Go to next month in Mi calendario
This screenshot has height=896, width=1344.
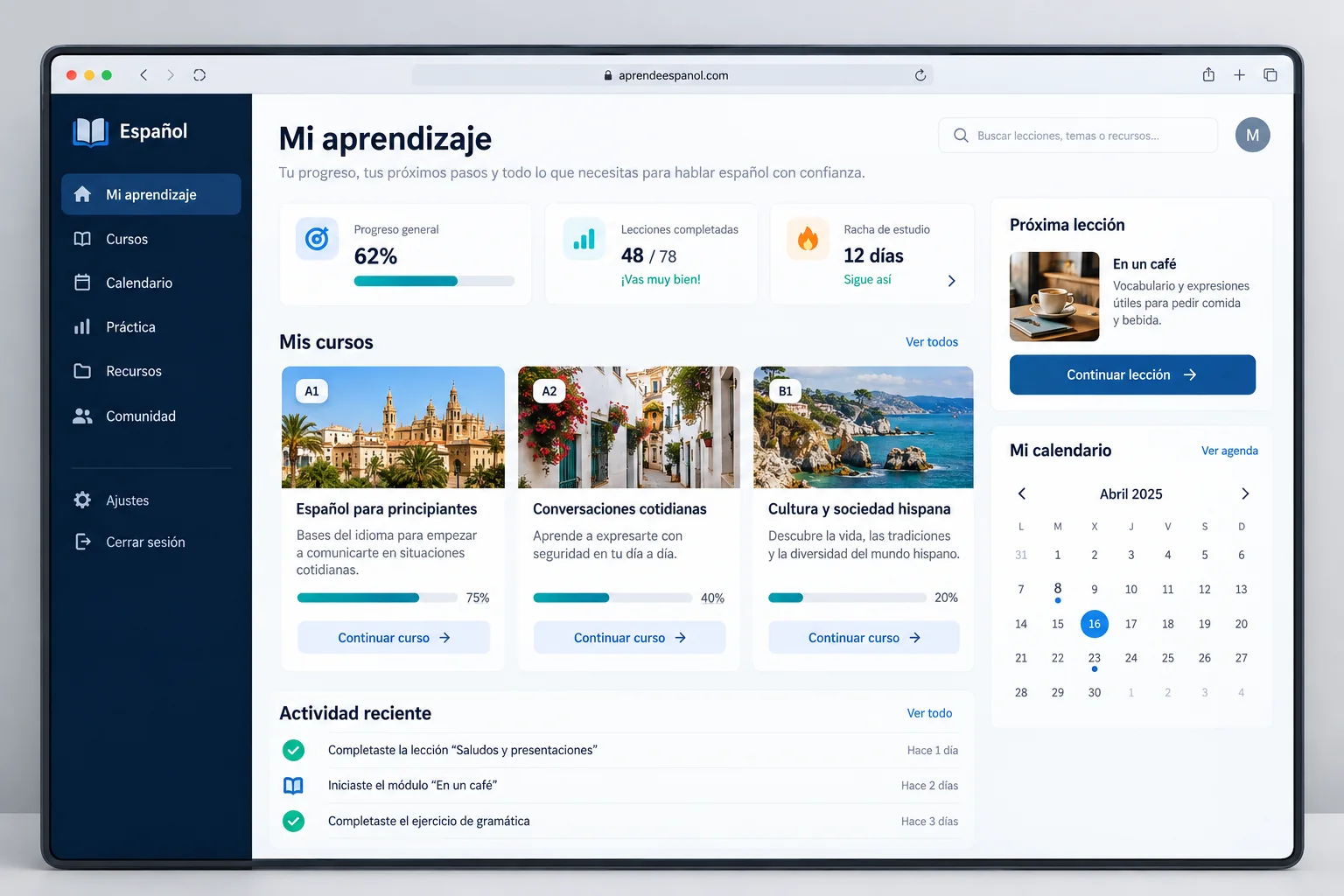[x=1245, y=493]
